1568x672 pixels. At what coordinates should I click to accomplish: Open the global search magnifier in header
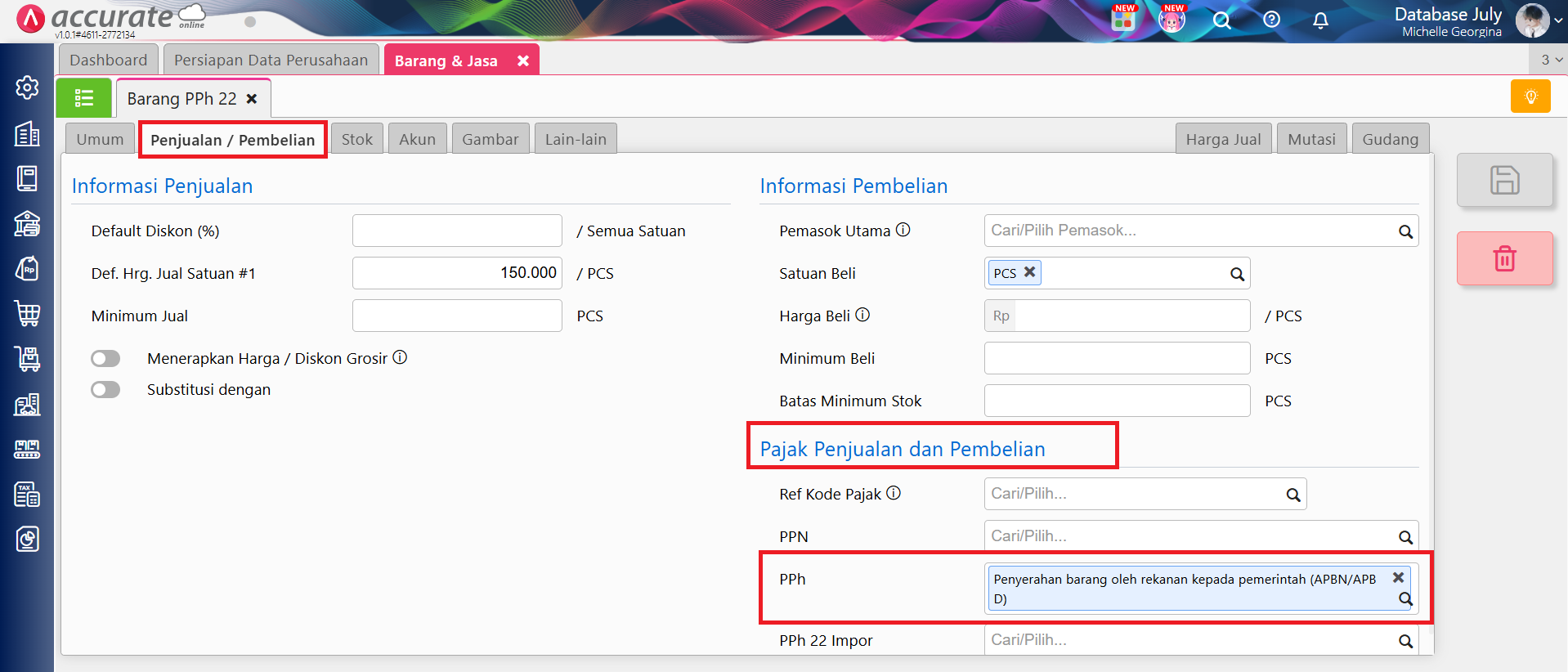click(1221, 20)
